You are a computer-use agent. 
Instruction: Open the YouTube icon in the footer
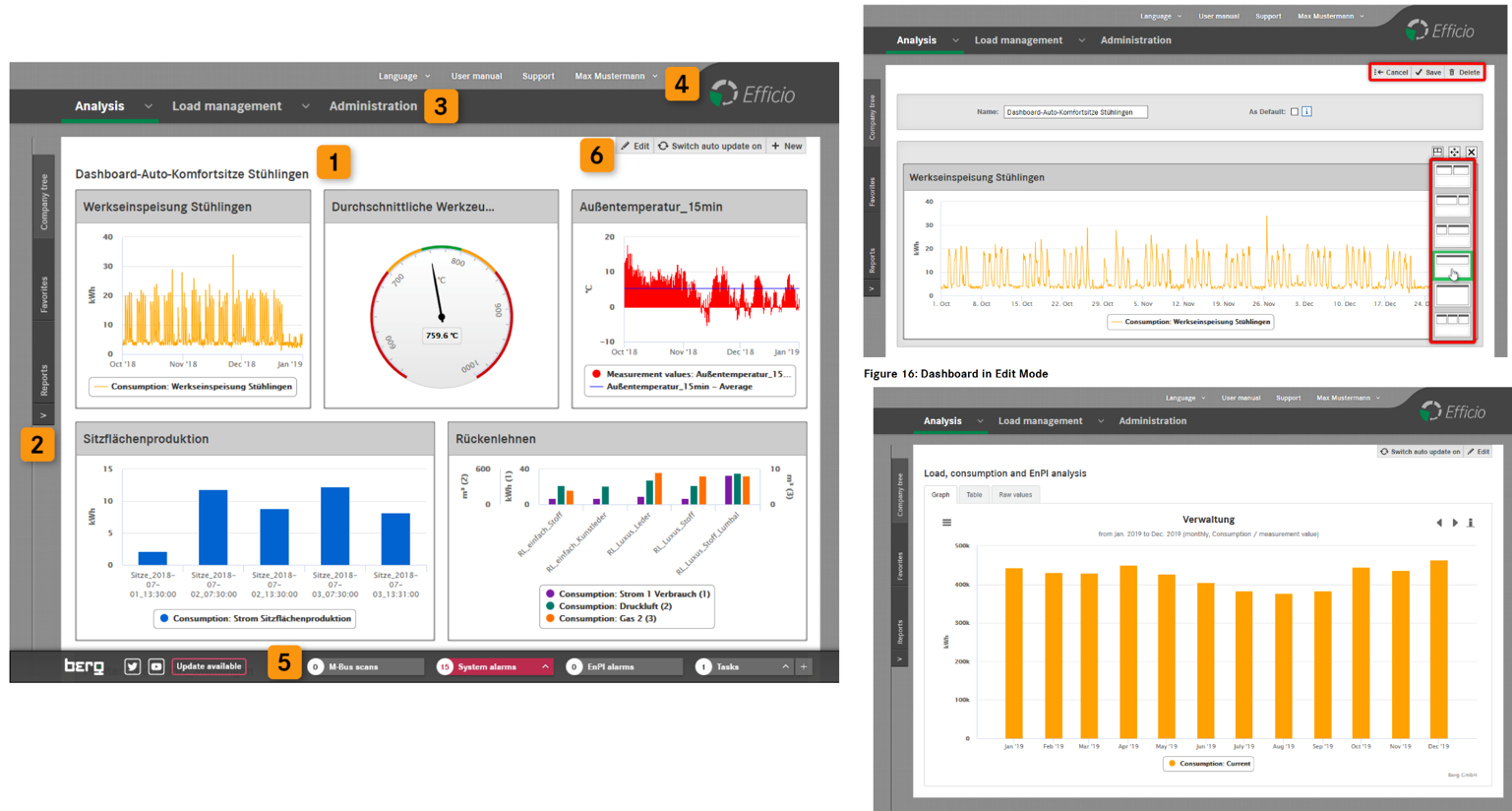(x=156, y=666)
